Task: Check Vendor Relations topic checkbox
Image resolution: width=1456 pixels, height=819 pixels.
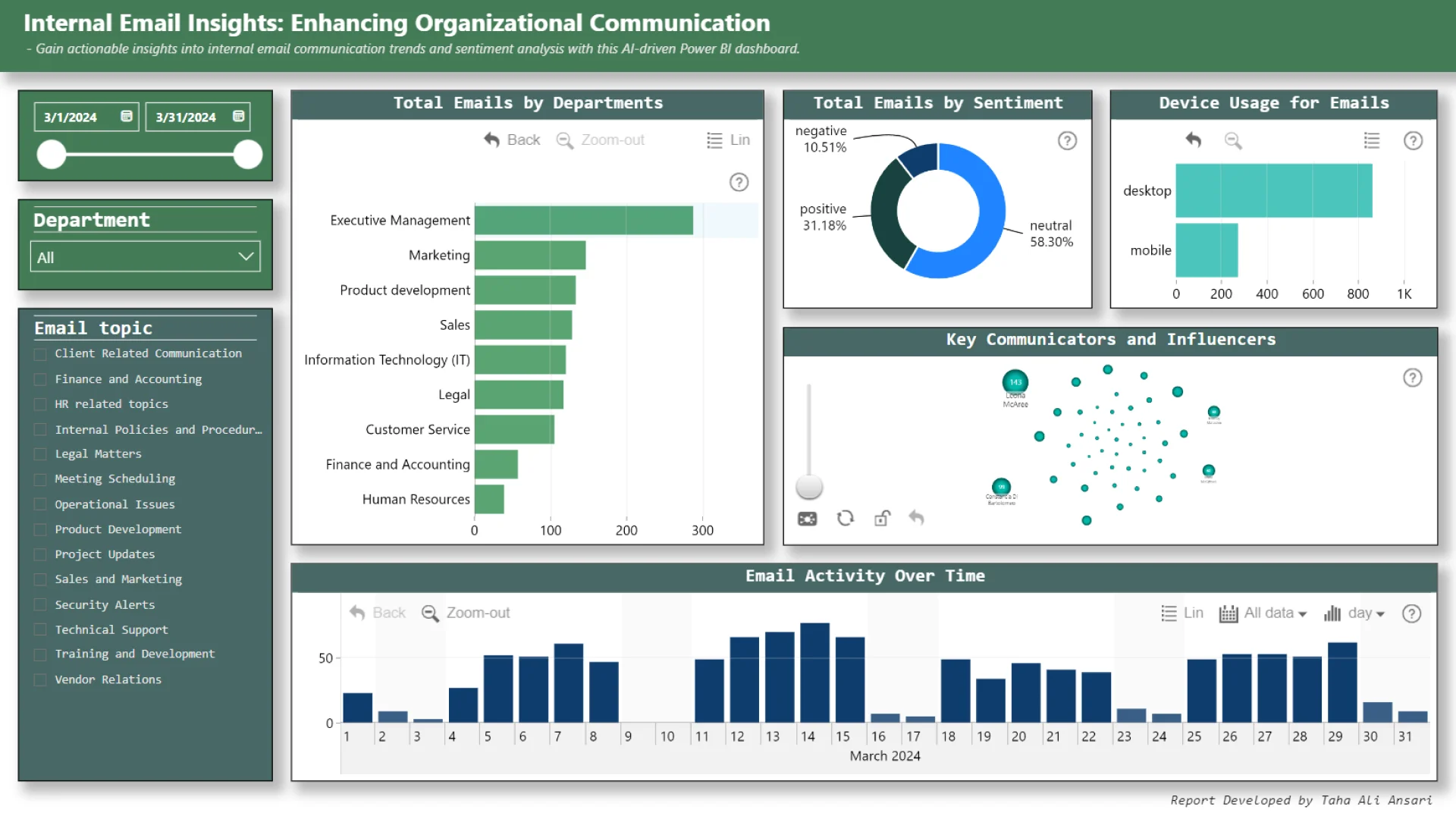Action: coord(40,679)
